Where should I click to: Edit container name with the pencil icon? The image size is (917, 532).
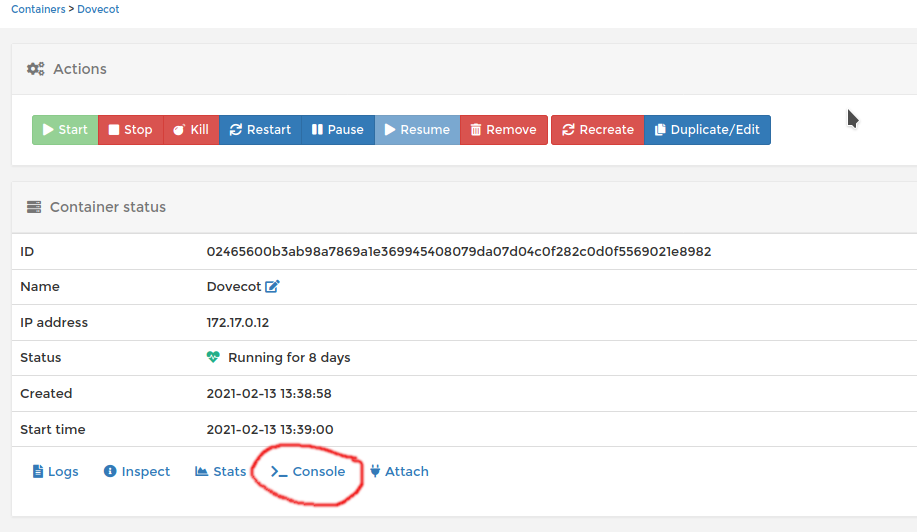(272, 286)
